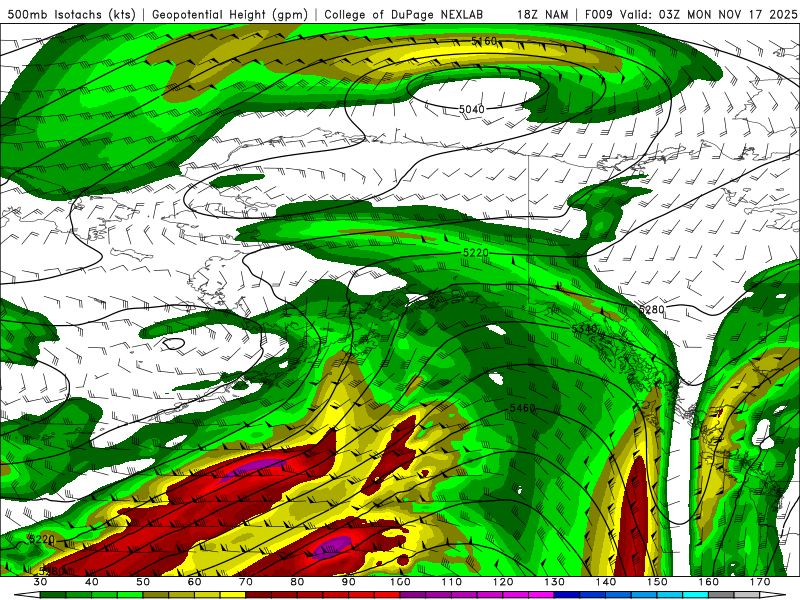Viewport: 800px width, 600px height.
Task: Click the 'F009 Valid: 03Z MON NOV 17 2025' text
Action: tap(691, 14)
